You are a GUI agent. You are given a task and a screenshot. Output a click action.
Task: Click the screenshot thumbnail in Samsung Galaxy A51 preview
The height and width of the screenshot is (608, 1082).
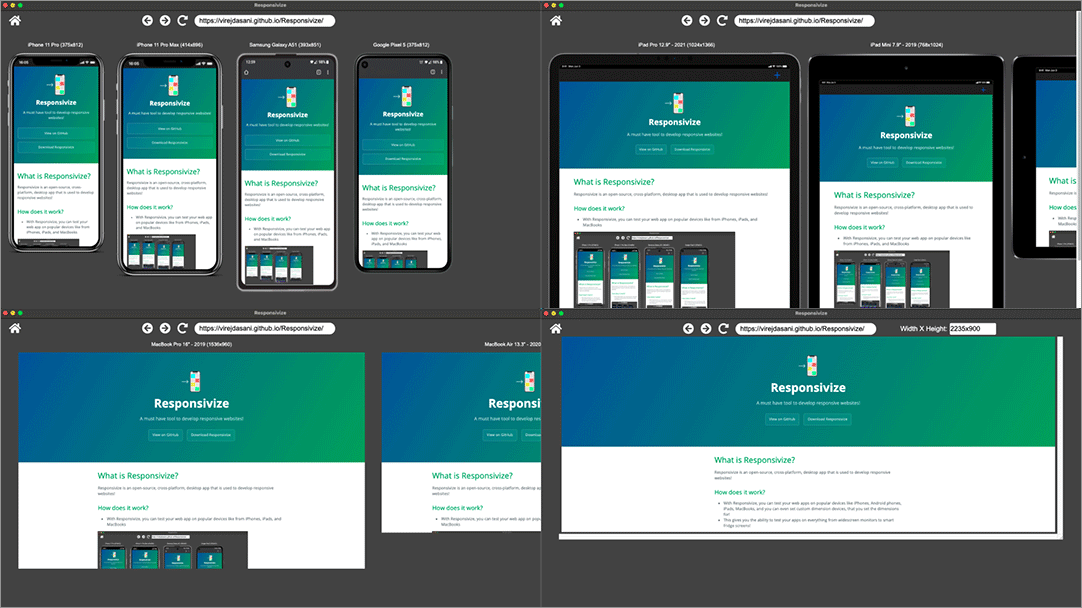pos(279,263)
